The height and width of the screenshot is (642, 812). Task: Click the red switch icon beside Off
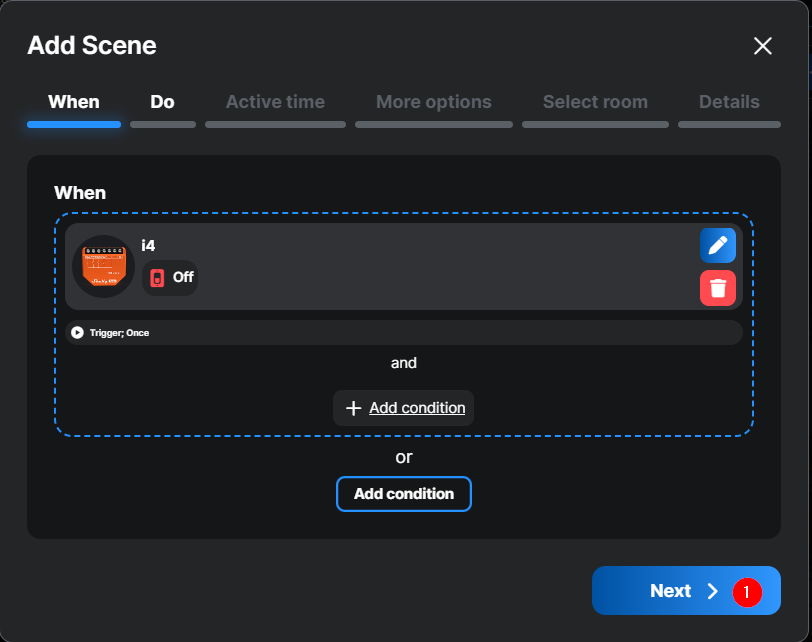(x=157, y=278)
